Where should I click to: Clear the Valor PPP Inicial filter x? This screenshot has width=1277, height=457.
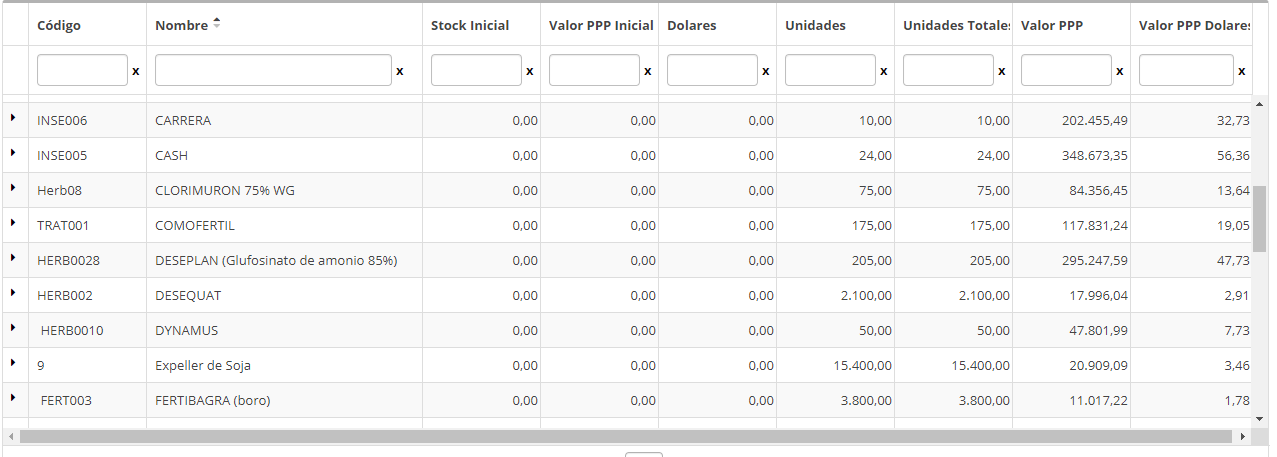pos(648,72)
